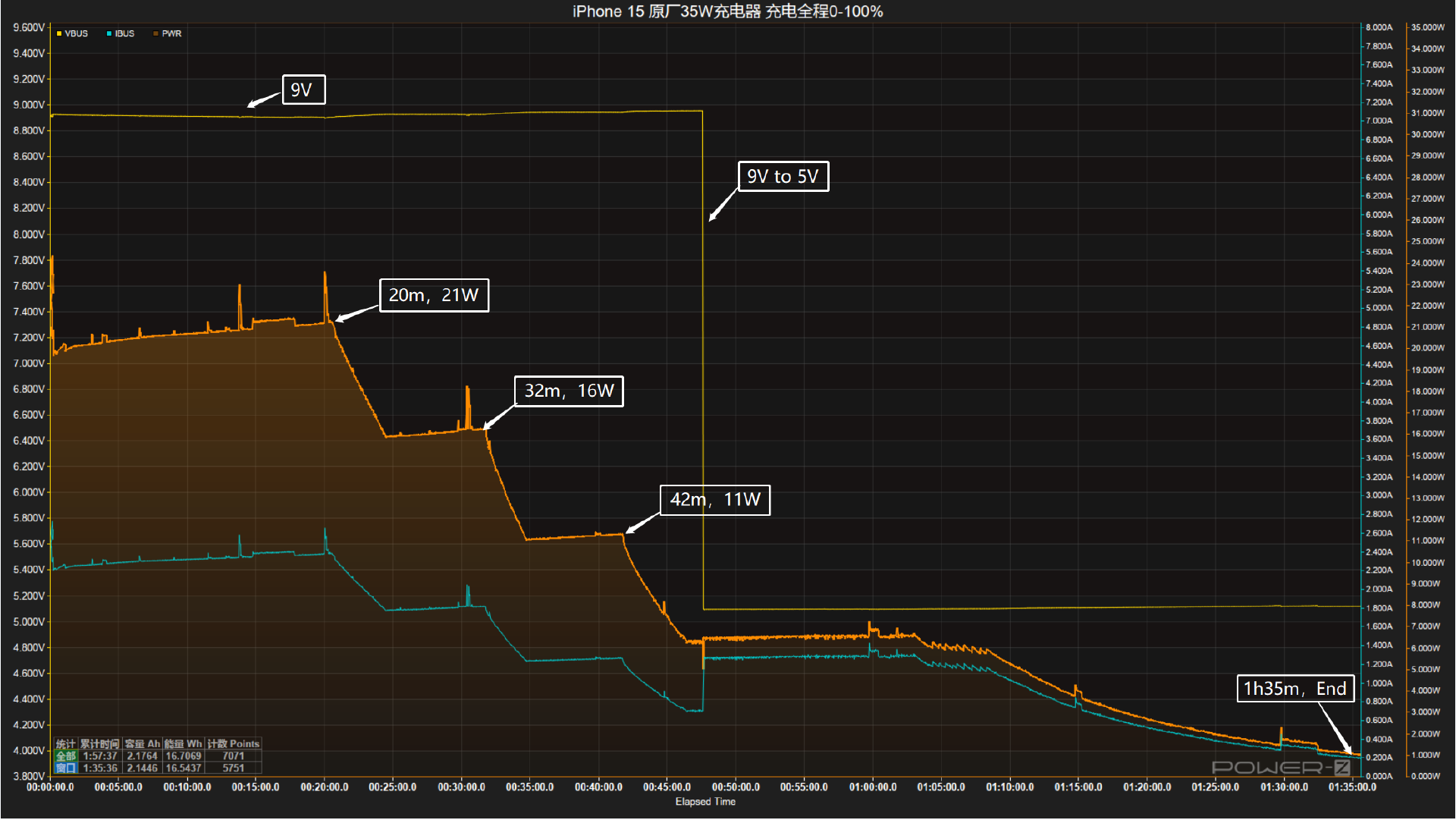Click the green 全部 row in statistics table
Viewport: 1456px width, 820px height.
[x=158, y=756]
